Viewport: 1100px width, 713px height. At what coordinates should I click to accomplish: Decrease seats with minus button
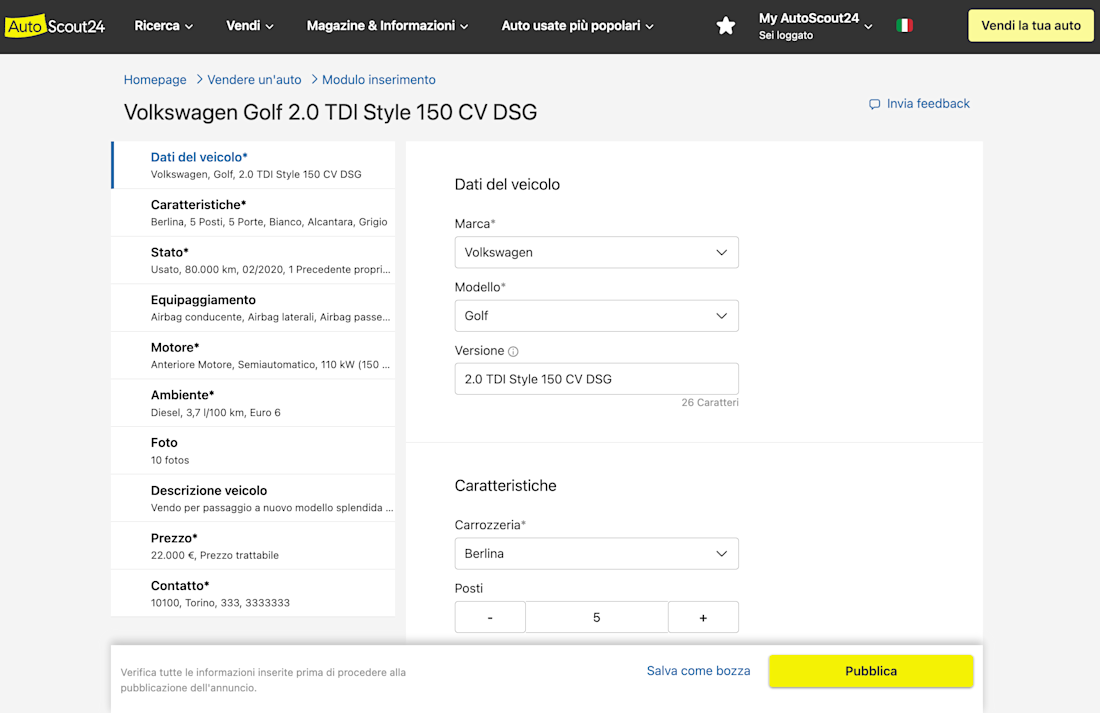(490, 618)
